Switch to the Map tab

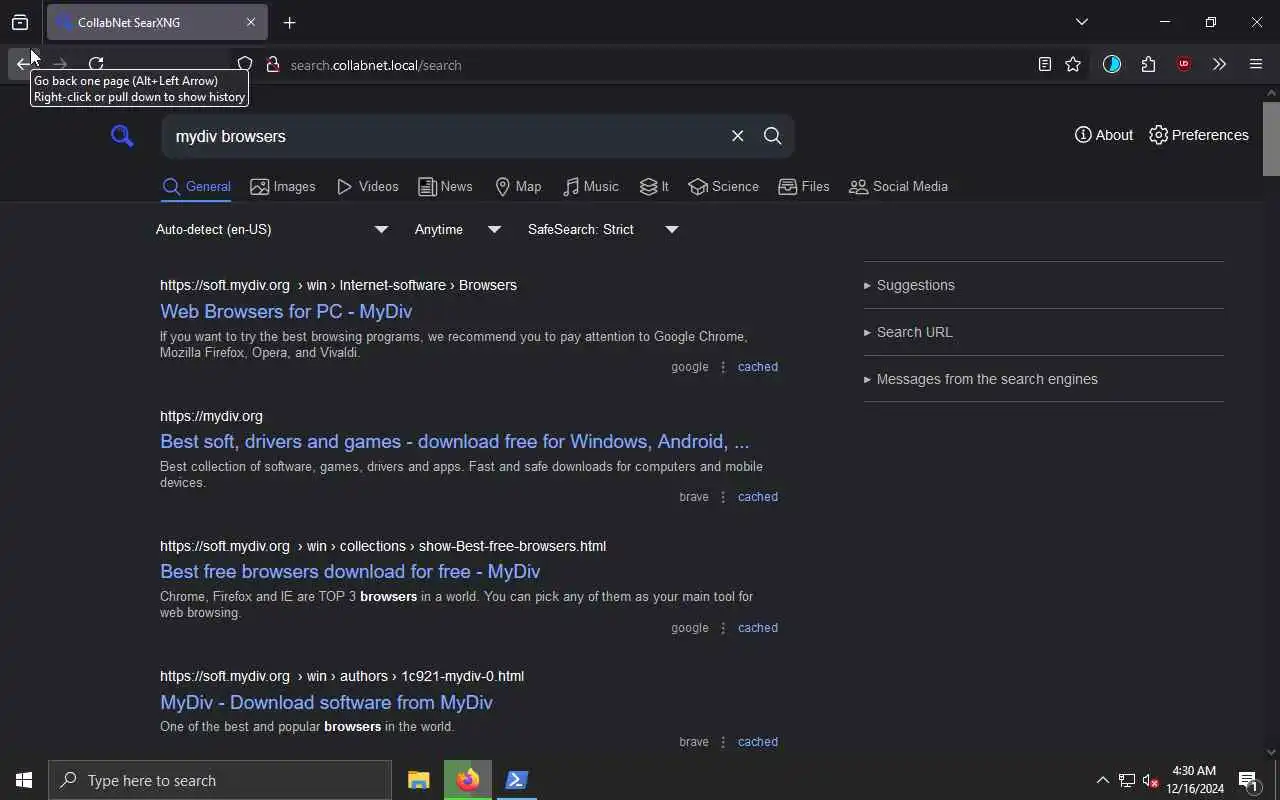(518, 187)
